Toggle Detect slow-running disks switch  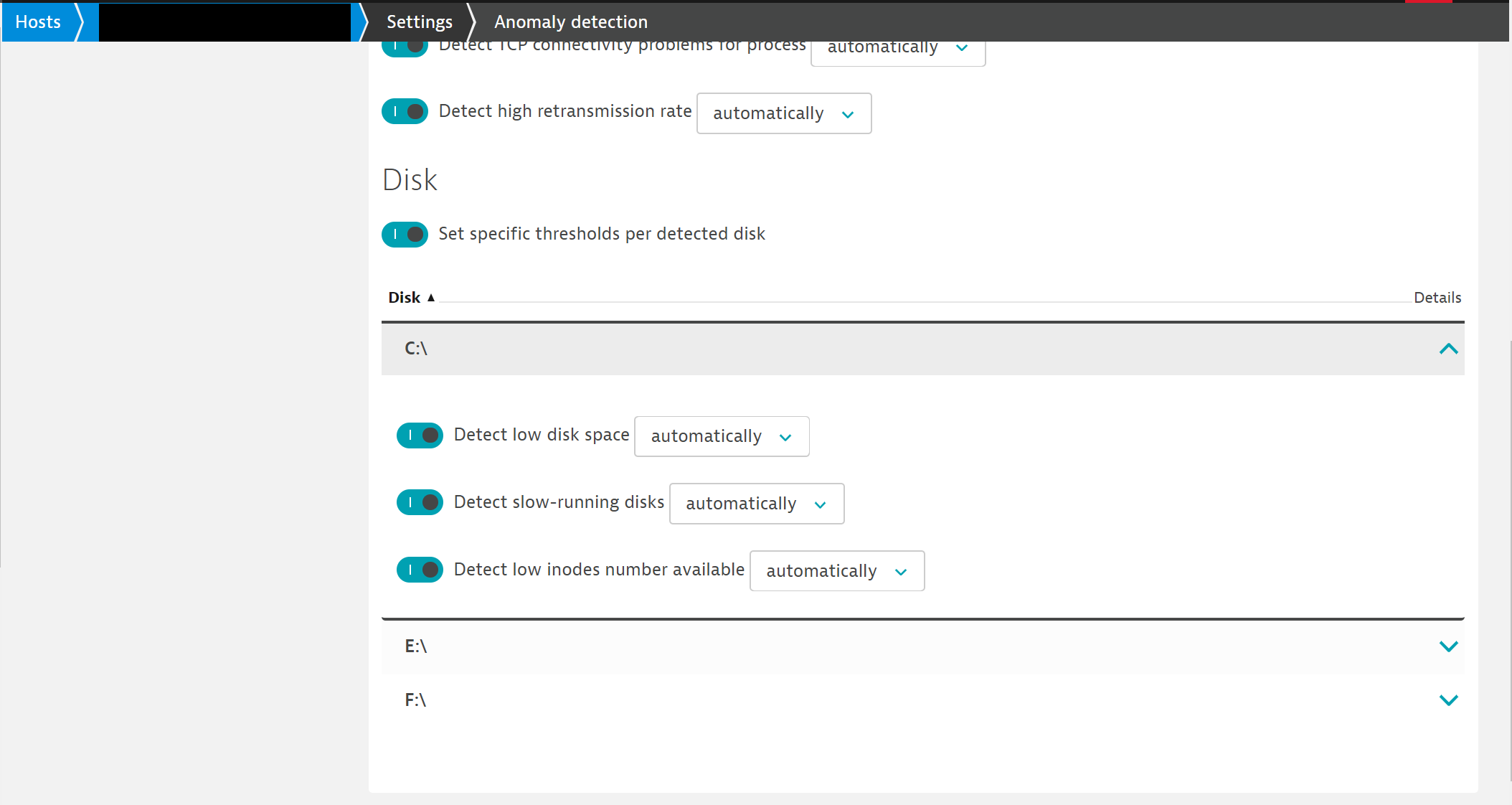(420, 502)
